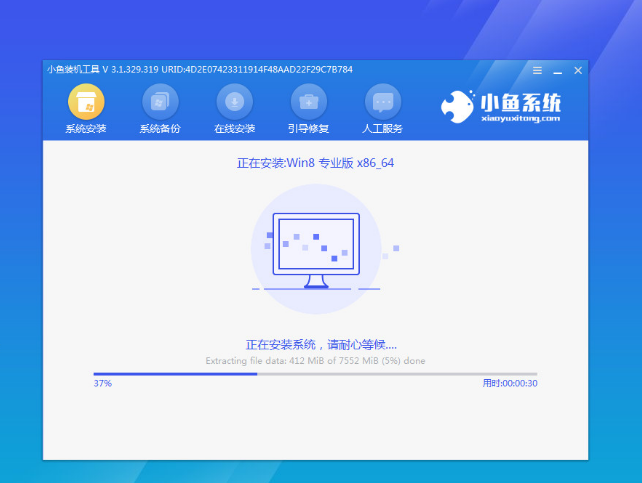Image resolution: width=642 pixels, height=483 pixels.
Task: Click the 小鱼系统 fish logo
Action: pyautogui.click(x=457, y=106)
